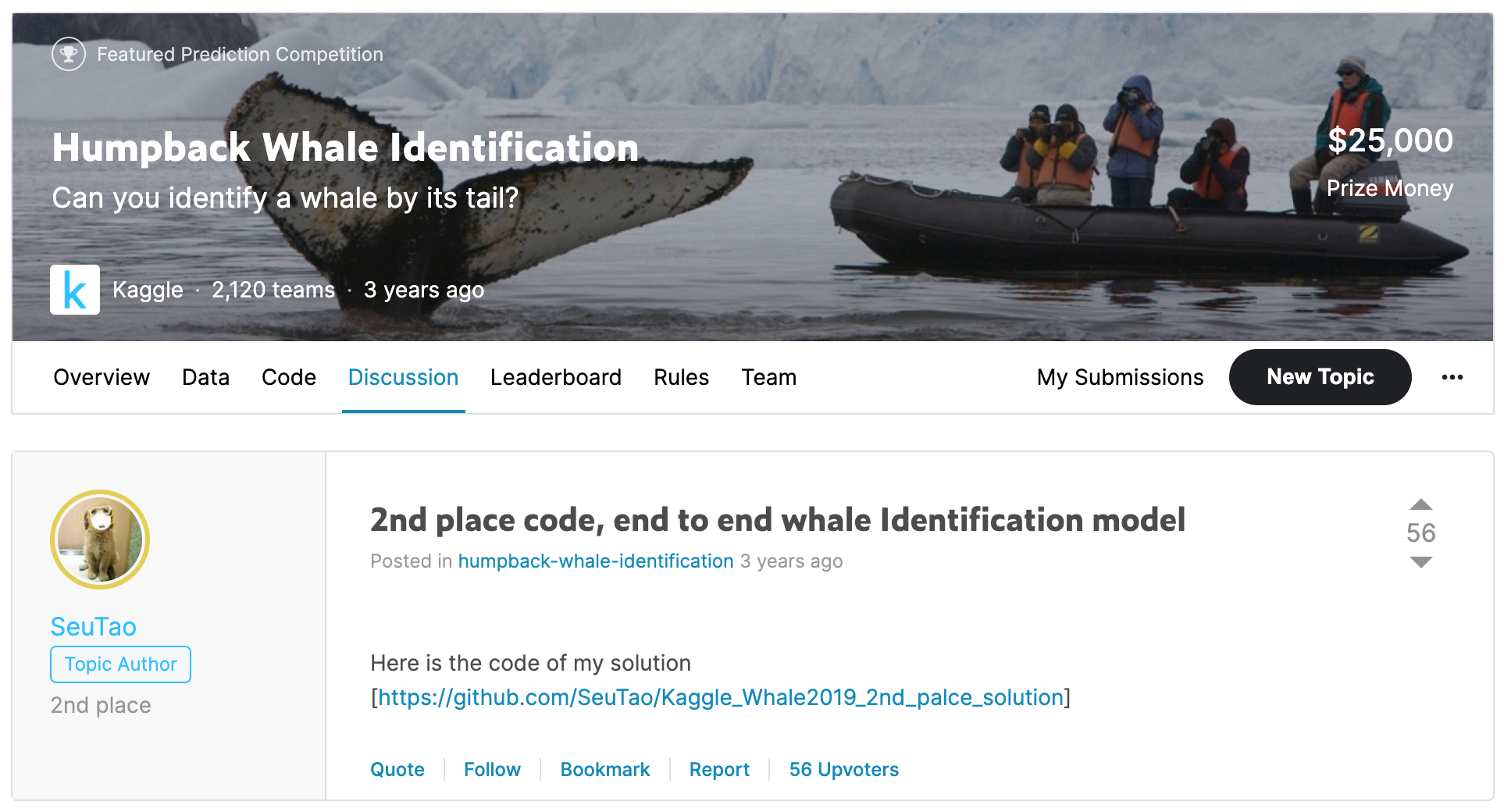The image size is (1504, 812).
Task: Bookmark this discussion post
Action: (605, 770)
